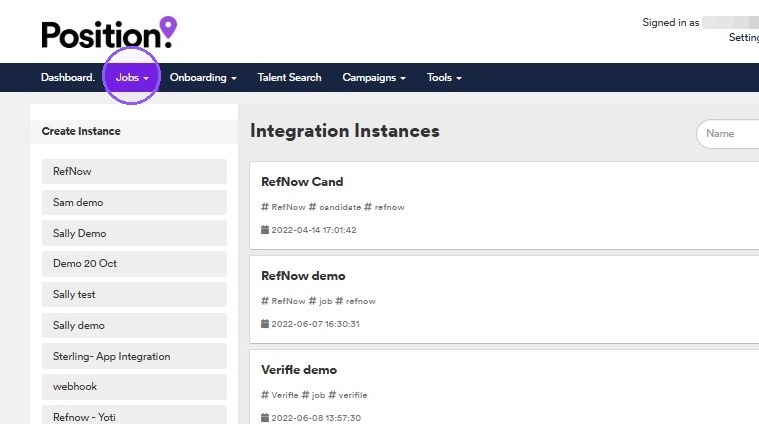Expand the Tools dropdown menu
Screen dimensions: 759x424
pyautogui.click(x=444, y=77)
